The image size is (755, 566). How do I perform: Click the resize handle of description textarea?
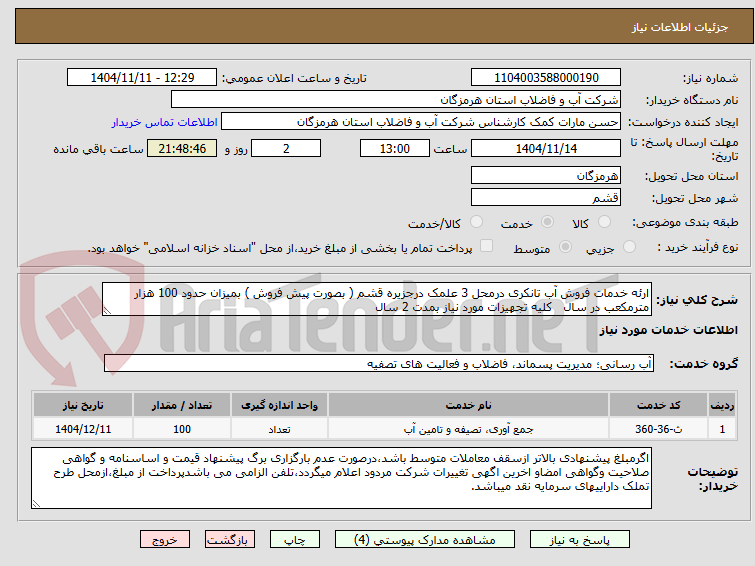[x=107, y=311]
